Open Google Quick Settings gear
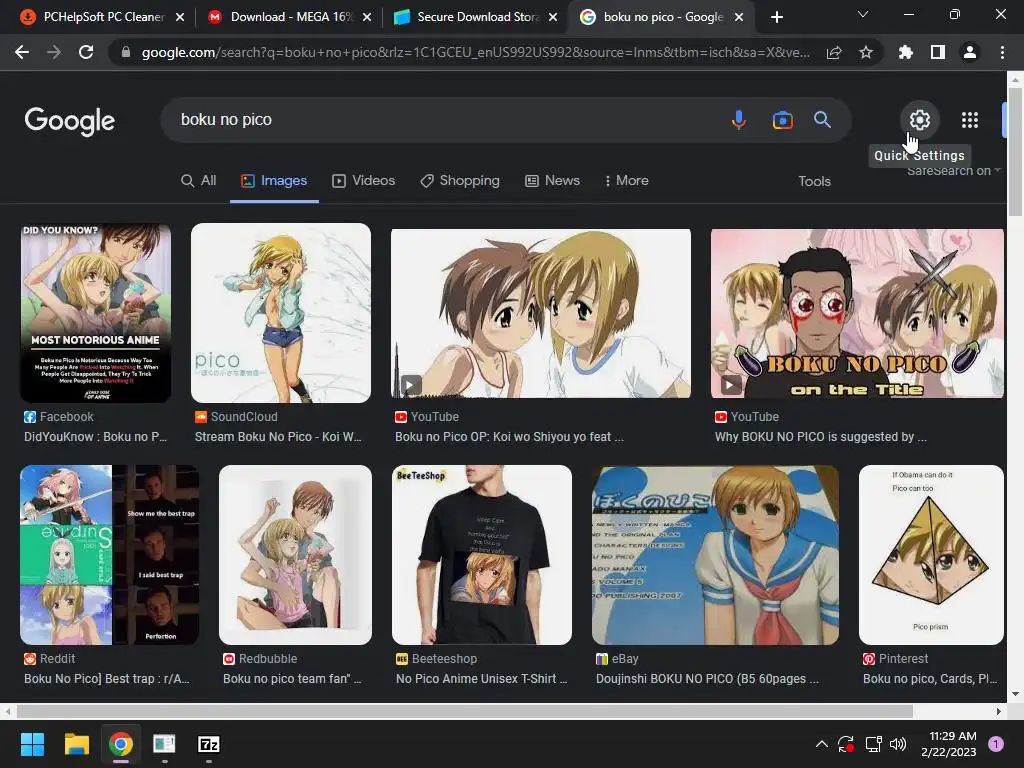Viewport: 1024px width, 768px height. coord(920,120)
